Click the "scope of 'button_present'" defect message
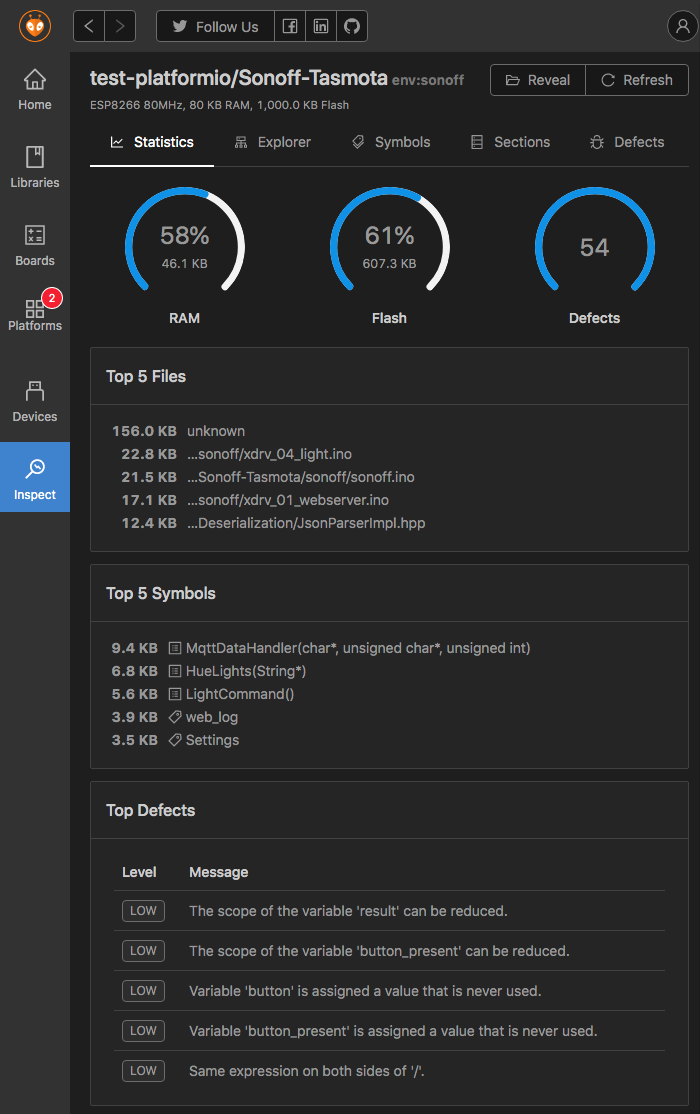The height and width of the screenshot is (1114, 700). click(379, 951)
